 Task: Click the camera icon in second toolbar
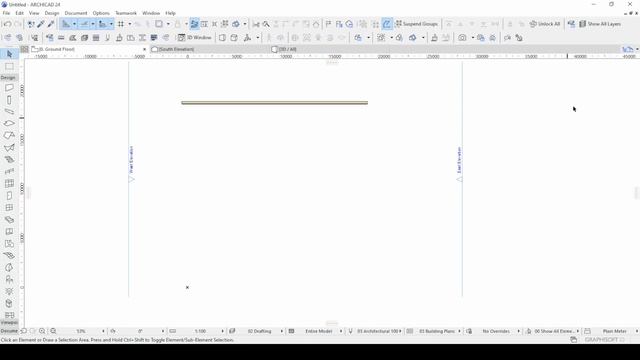coord(462,38)
